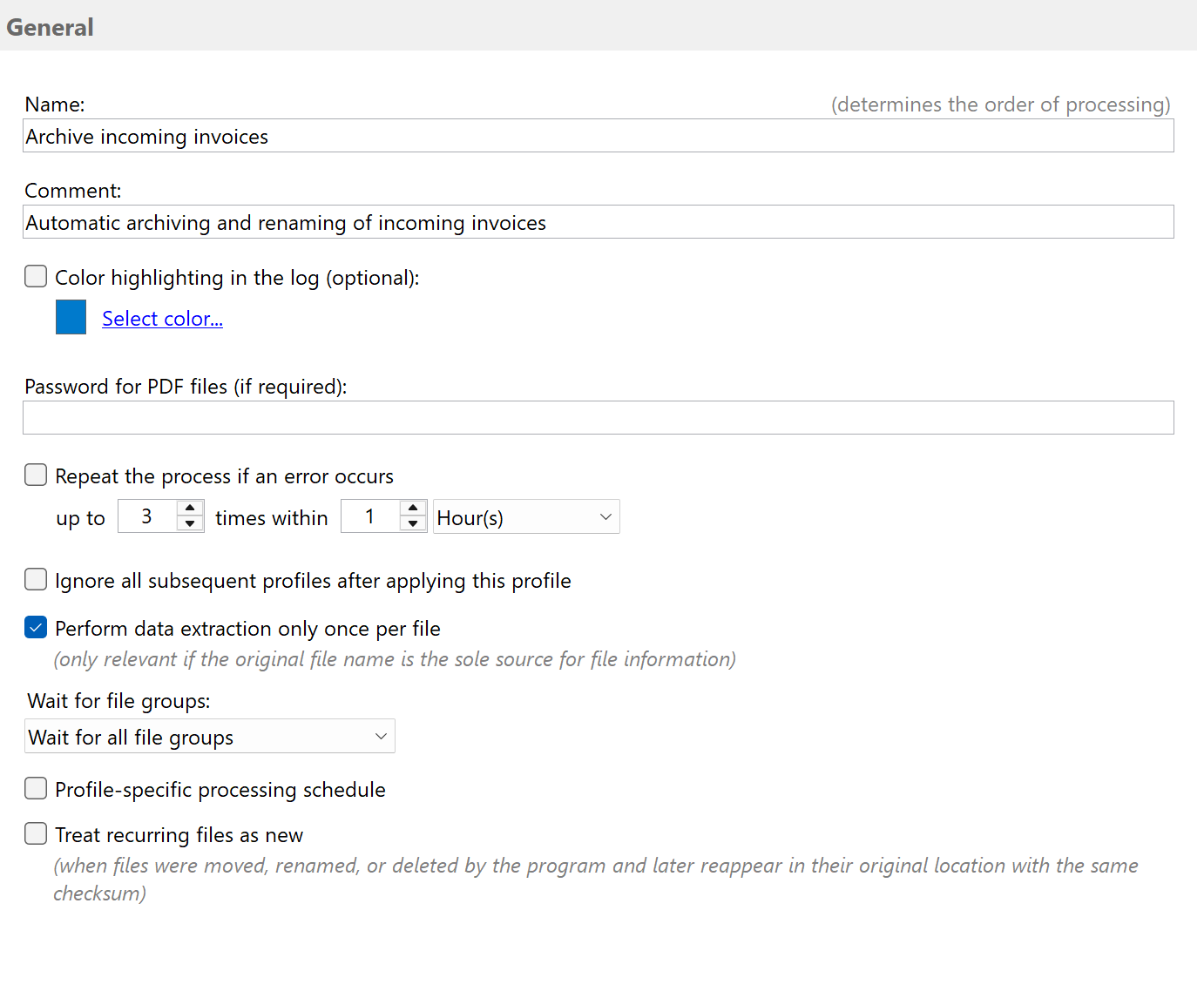Increment the time window value
1204x991 pixels.
[413, 509]
